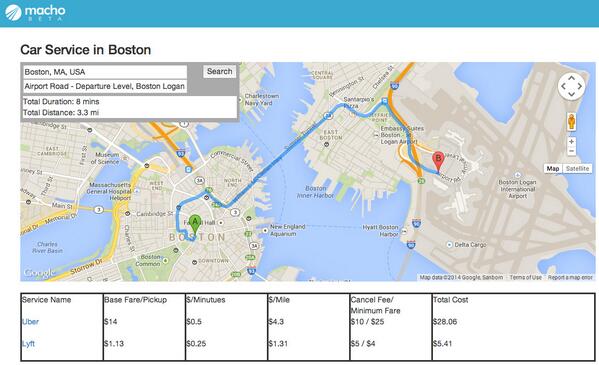Click the Museum of Science map label

pos(104,158)
